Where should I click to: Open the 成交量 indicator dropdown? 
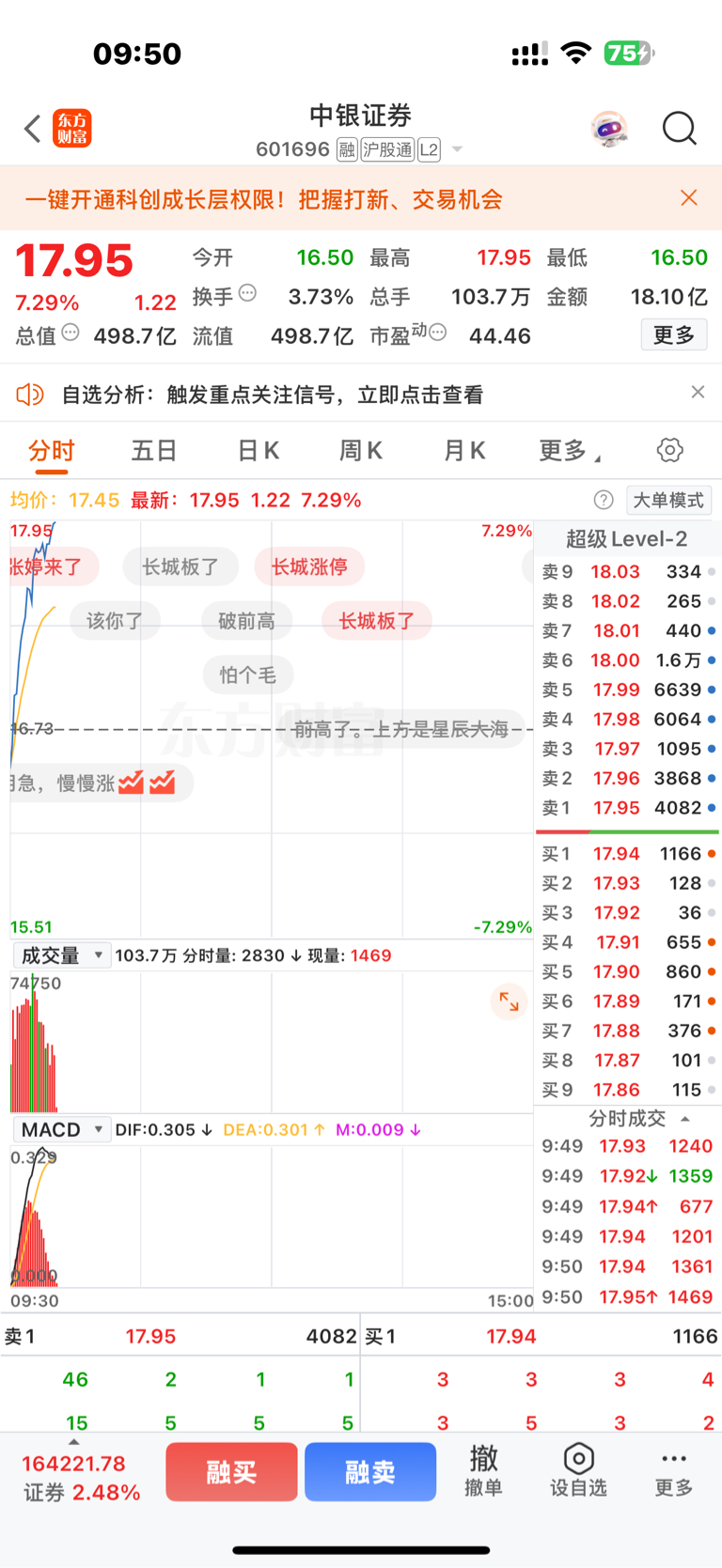coord(62,955)
